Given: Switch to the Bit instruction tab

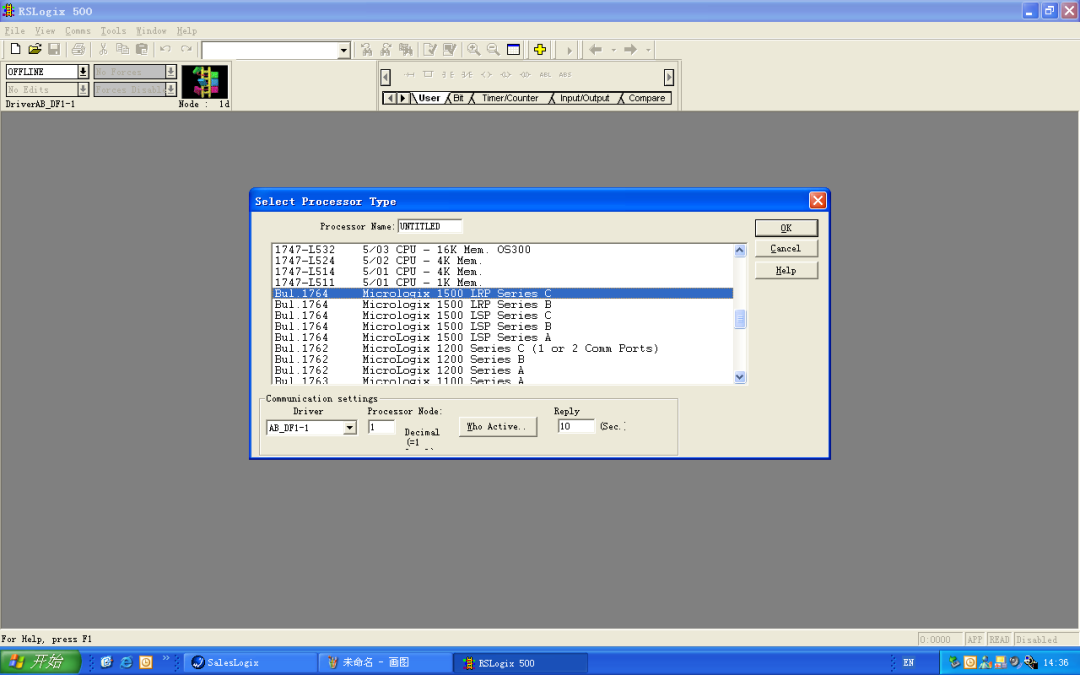Looking at the screenshot, I should 459,98.
